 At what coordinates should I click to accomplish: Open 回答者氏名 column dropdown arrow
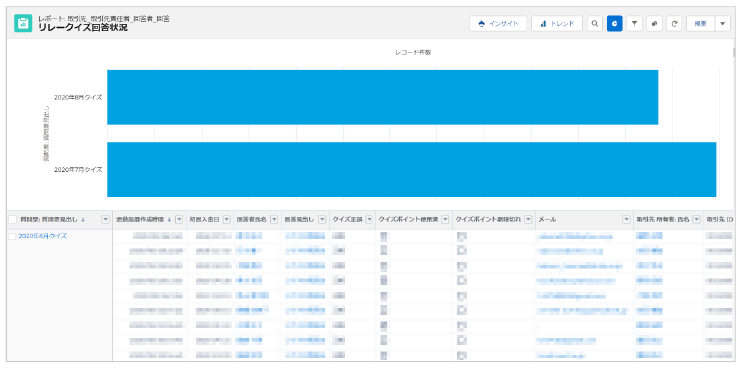[274, 219]
